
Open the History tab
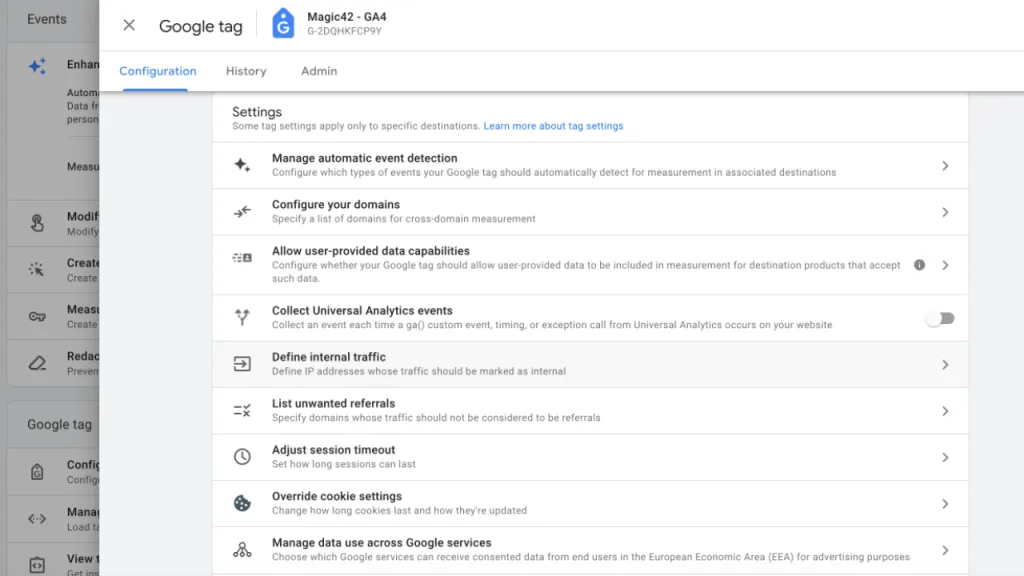(246, 71)
